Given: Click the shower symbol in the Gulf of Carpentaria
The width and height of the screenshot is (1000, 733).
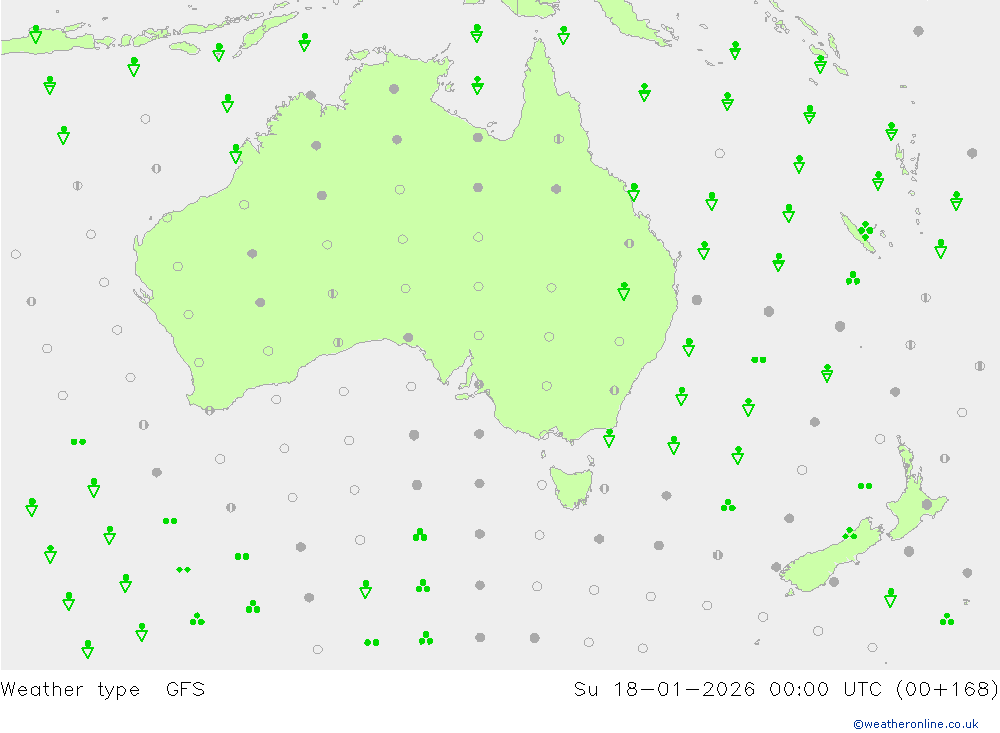Looking at the screenshot, I should 478,85.
